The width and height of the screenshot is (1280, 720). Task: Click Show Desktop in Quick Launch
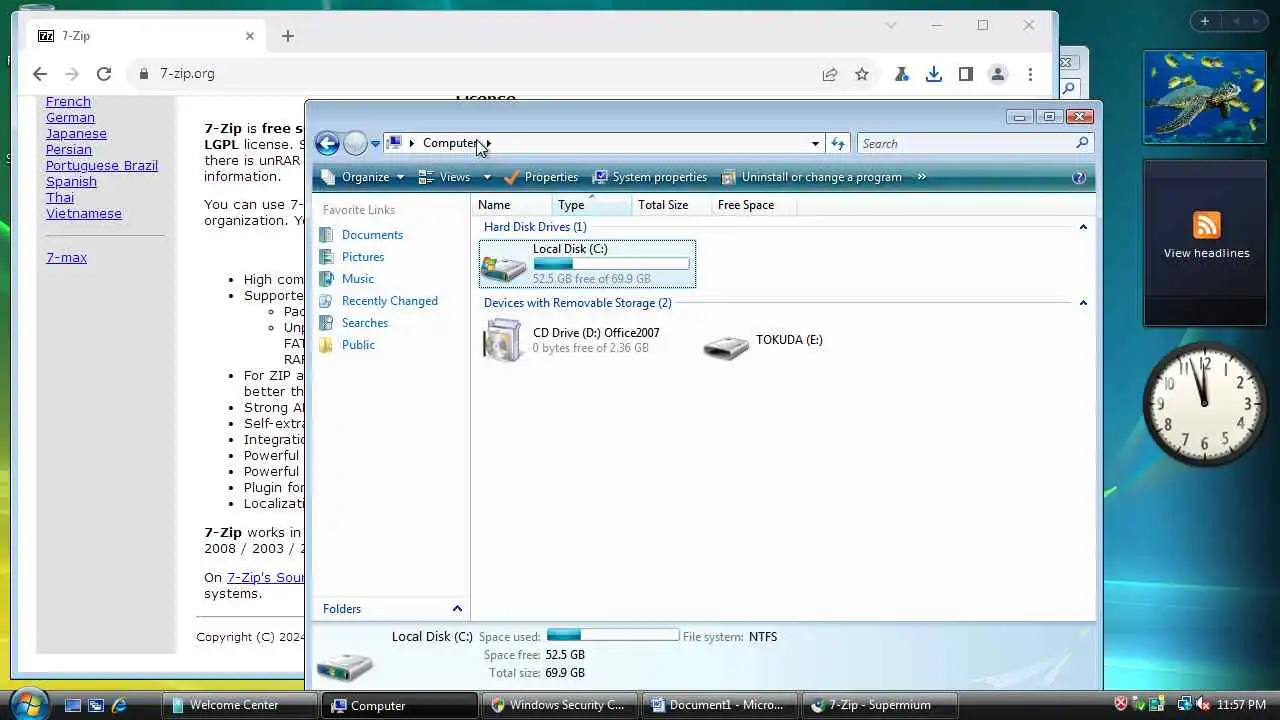(x=73, y=705)
